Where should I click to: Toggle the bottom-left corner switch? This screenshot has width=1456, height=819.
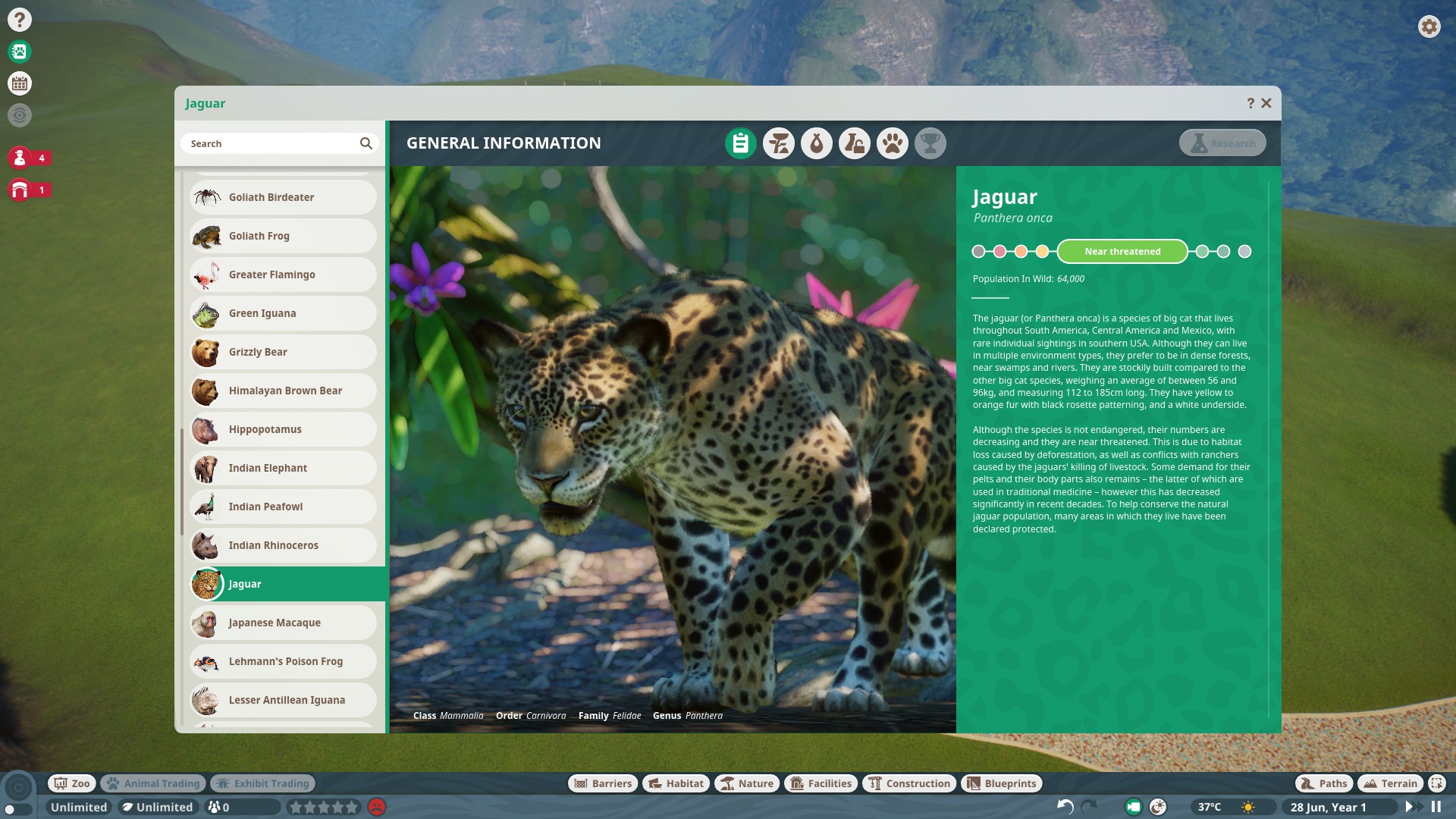[x=17, y=809]
